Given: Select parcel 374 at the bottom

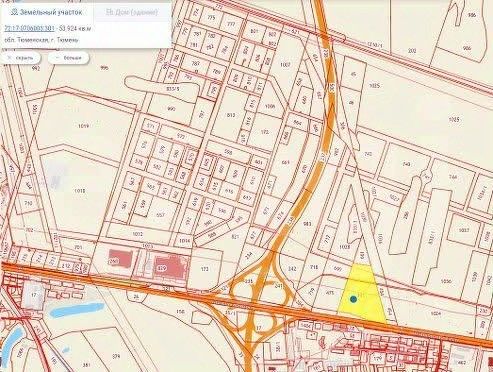Looking at the screenshot, I should 116,357.
